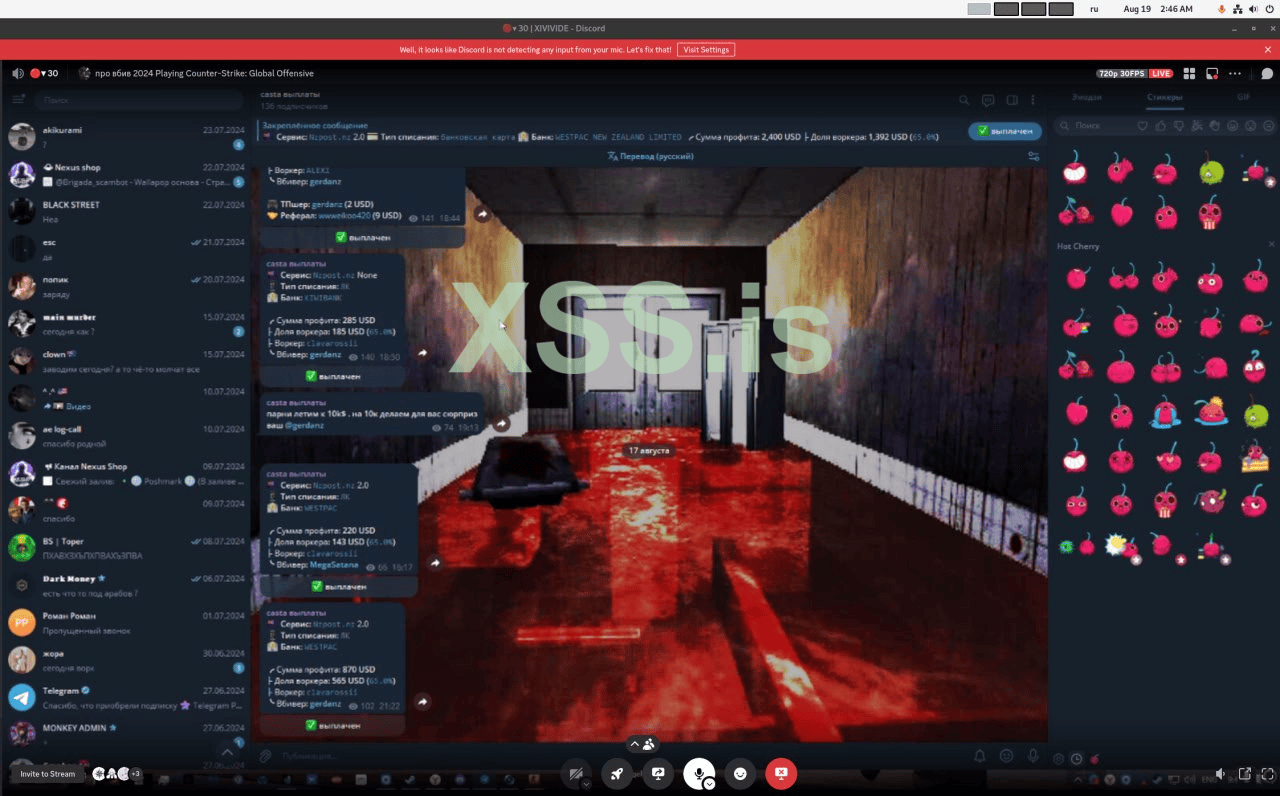
Task: Toggle the camera on/off button
Action: pos(574,773)
